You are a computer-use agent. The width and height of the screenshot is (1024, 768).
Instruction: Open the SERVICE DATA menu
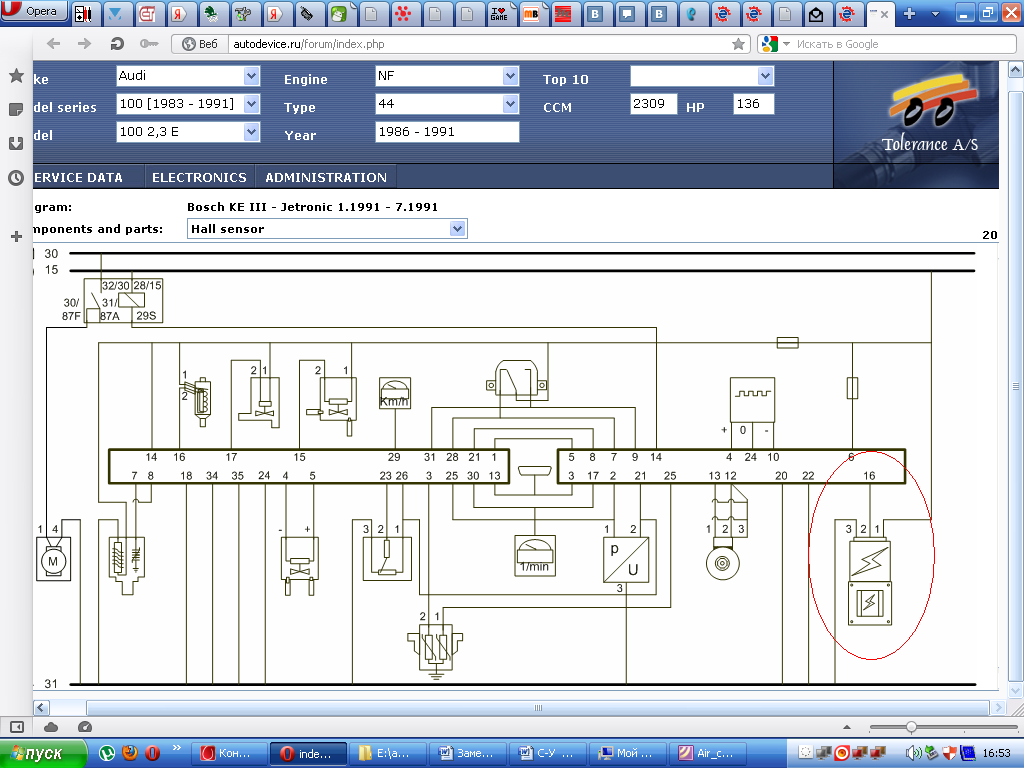click(78, 178)
